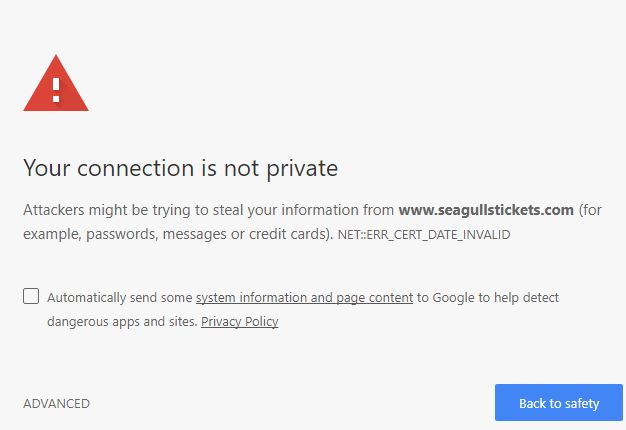
Task: Click the words 'page content' in the underlined link
Action: point(374,297)
